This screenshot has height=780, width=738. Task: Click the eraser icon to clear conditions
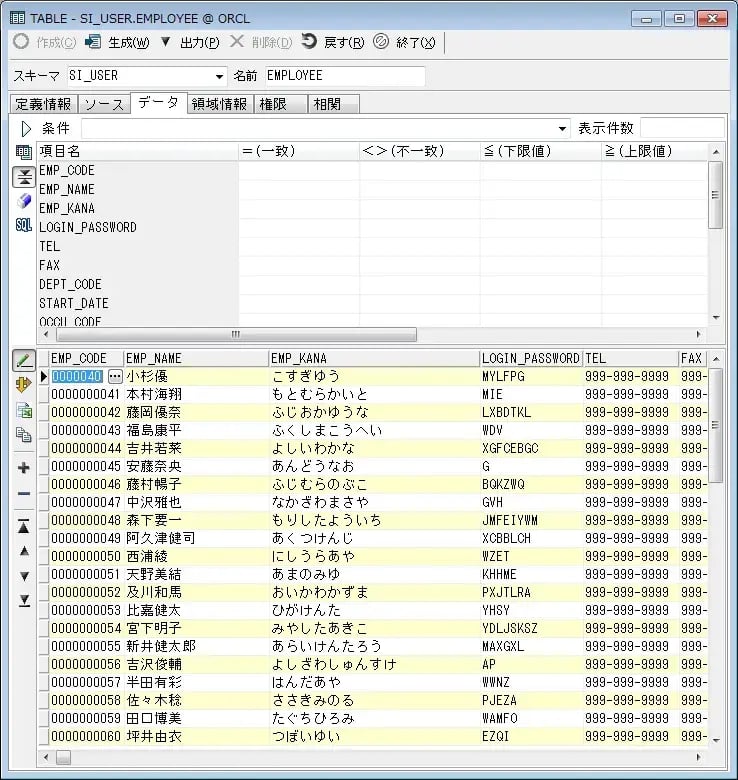pyautogui.click(x=24, y=201)
